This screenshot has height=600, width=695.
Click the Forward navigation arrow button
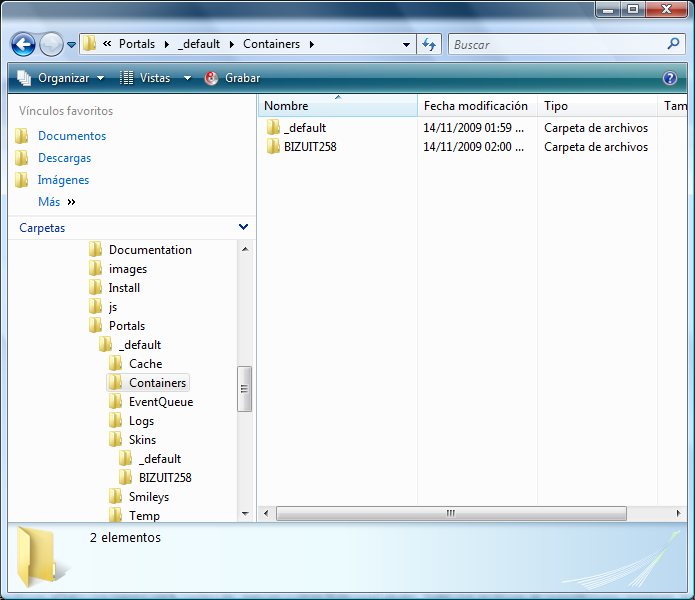(x=51, y=44)
